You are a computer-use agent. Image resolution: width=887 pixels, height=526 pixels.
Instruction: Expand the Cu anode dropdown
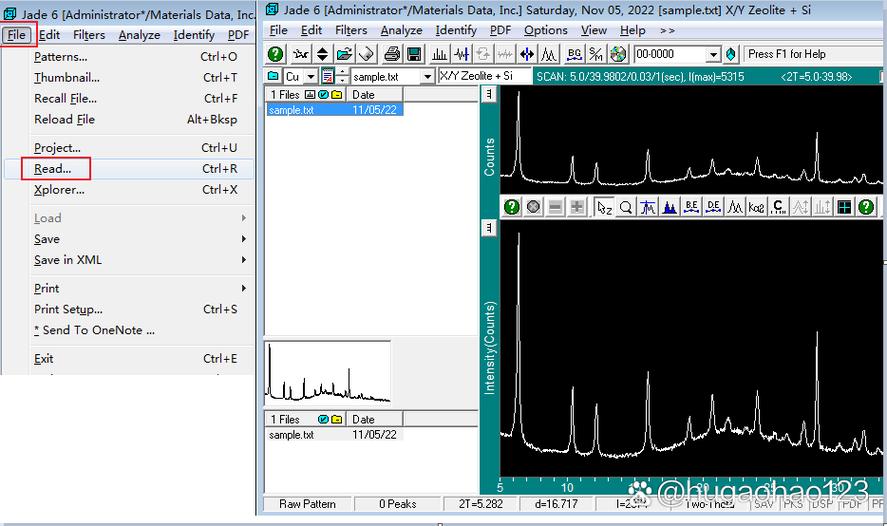point(311,76)
